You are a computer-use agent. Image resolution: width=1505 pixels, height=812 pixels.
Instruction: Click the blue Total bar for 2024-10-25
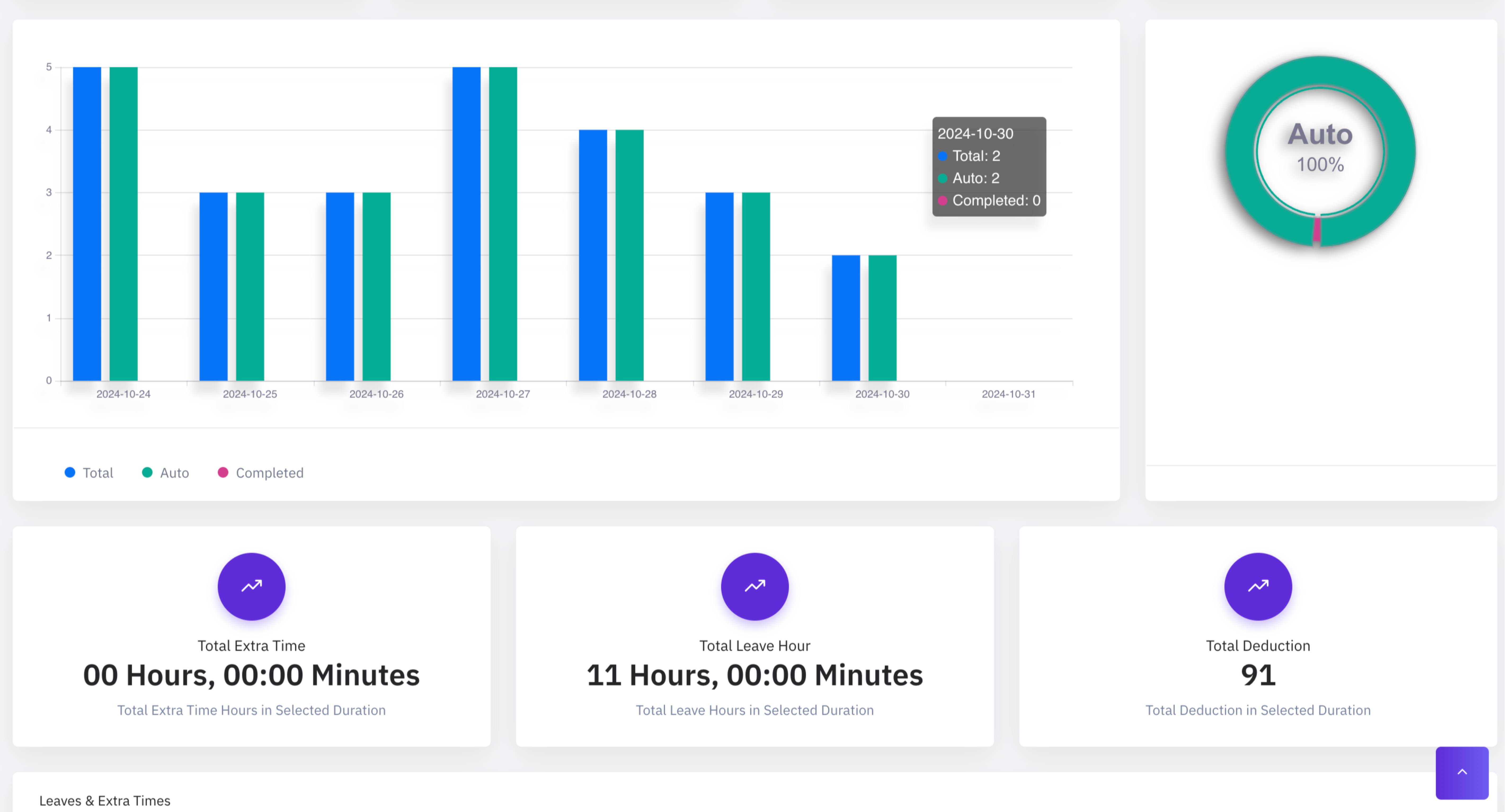point(213,286)
